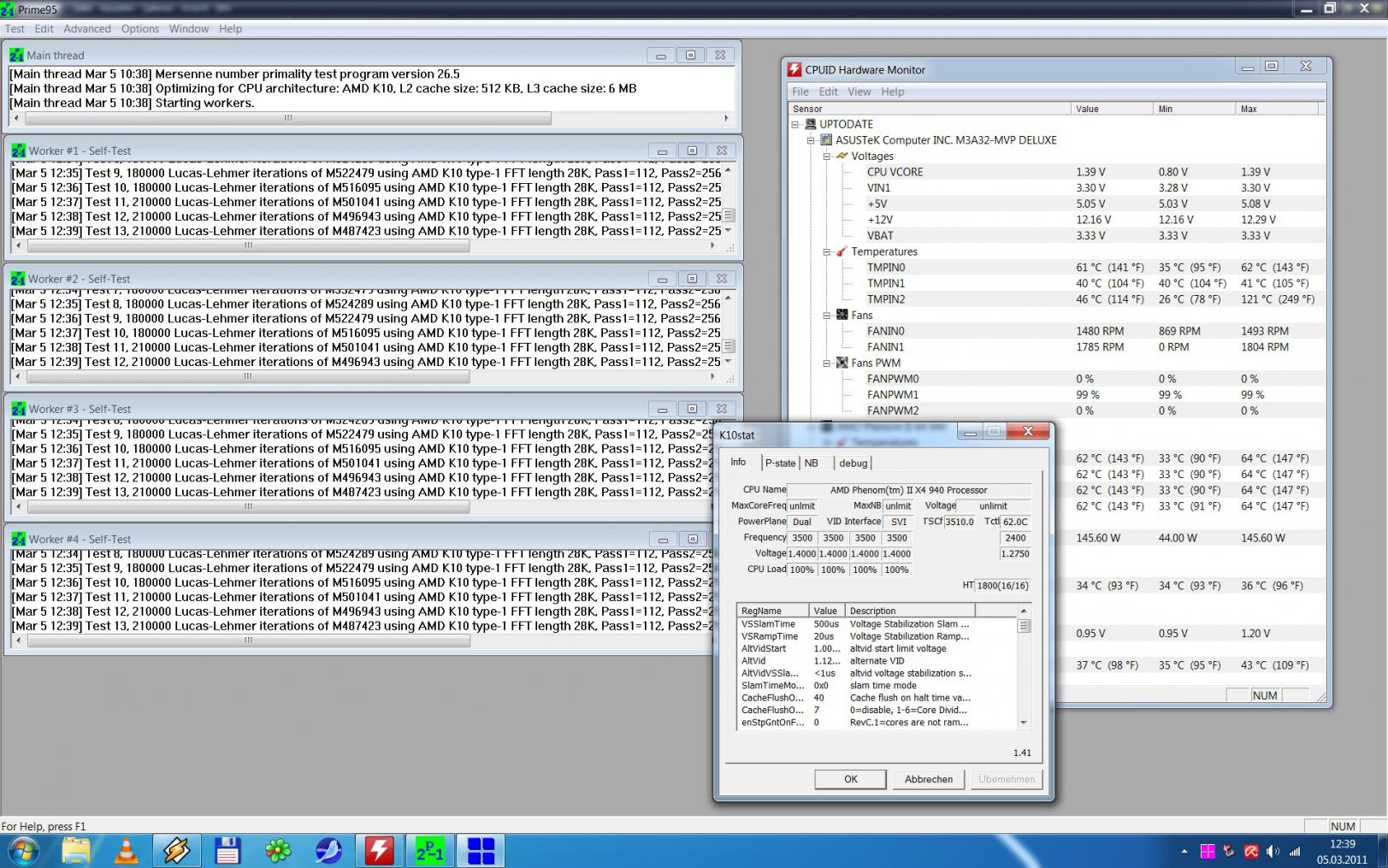This screenshot has width=1388, height=868.
Task: Click the orange pencil-like taskbar icon
Action: click(177, 851)
